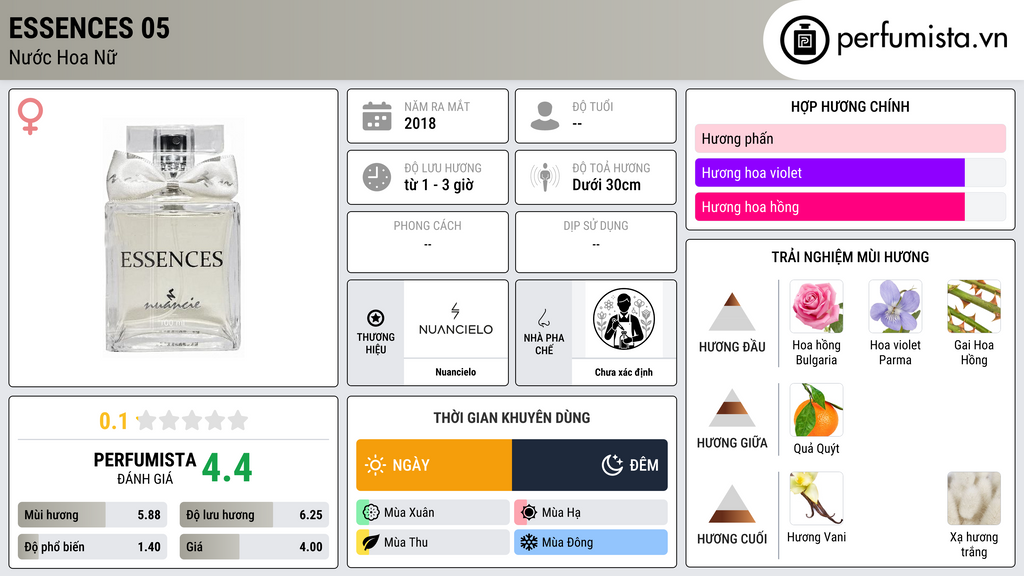Open the Gai Hoa Hồng note image

pyautogui.click(x=974, y=307)
